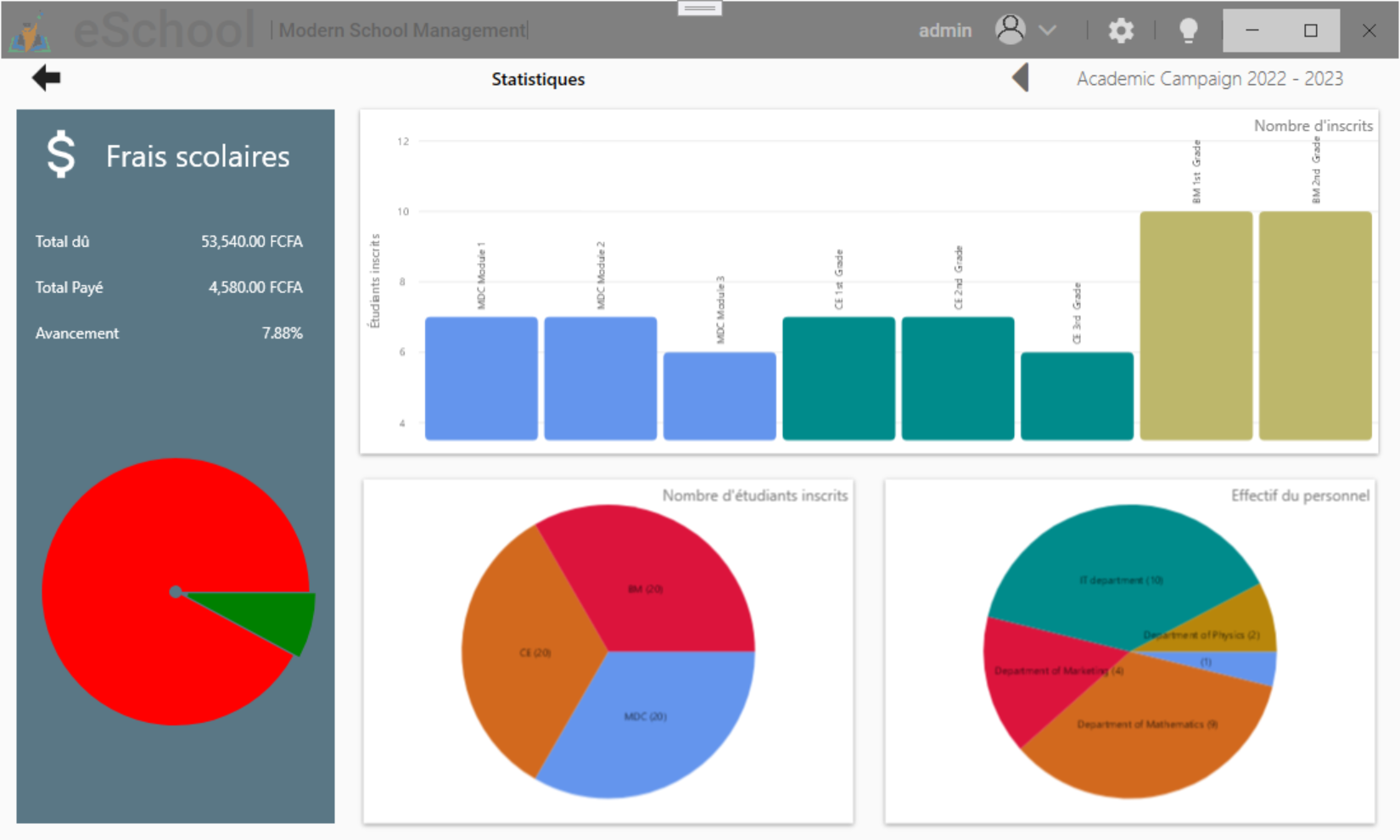Click the admin username label

[x=945, y=30]
